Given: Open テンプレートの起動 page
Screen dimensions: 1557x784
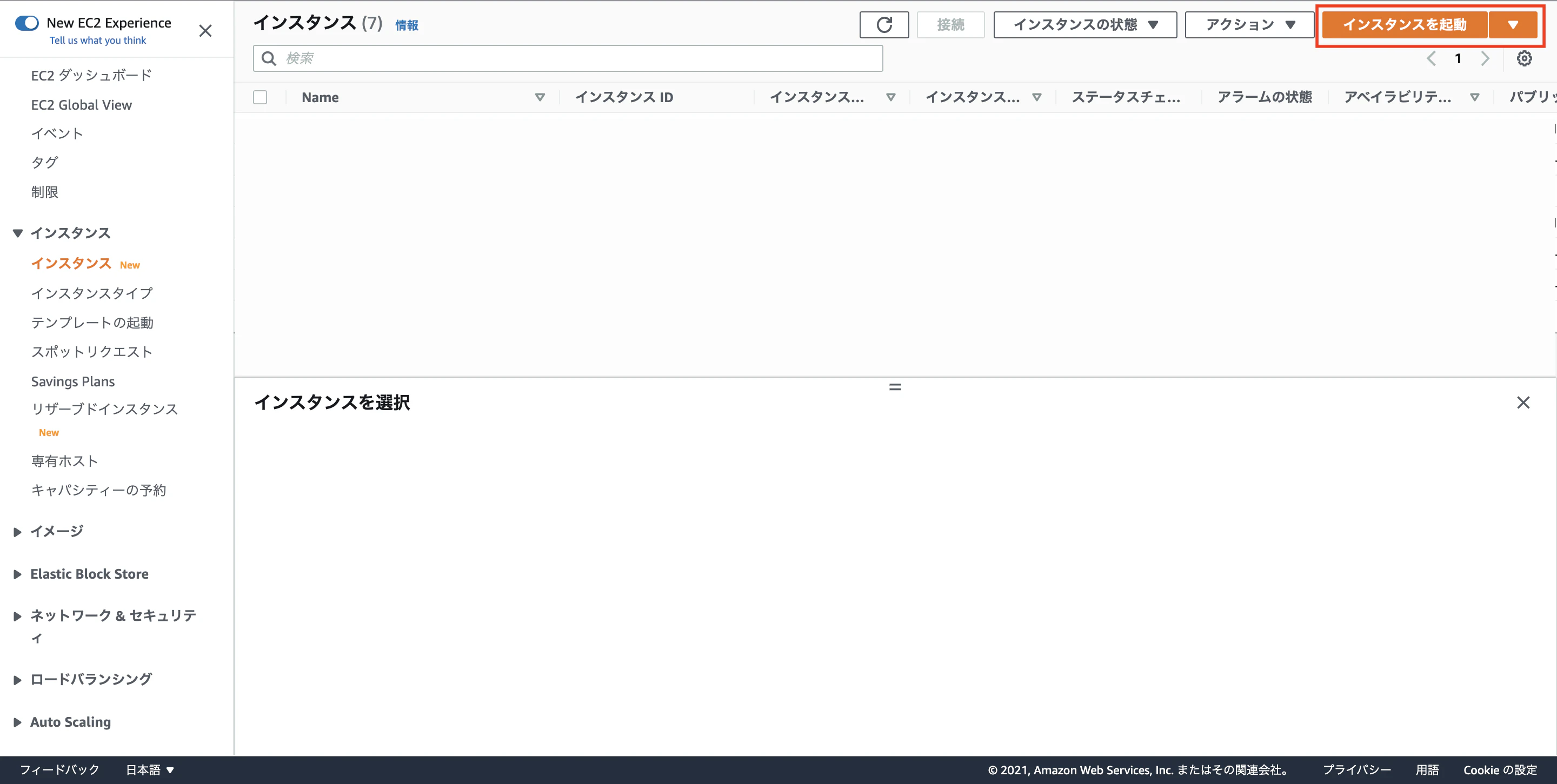Looking at the screenshot, I should click(92, 323).
